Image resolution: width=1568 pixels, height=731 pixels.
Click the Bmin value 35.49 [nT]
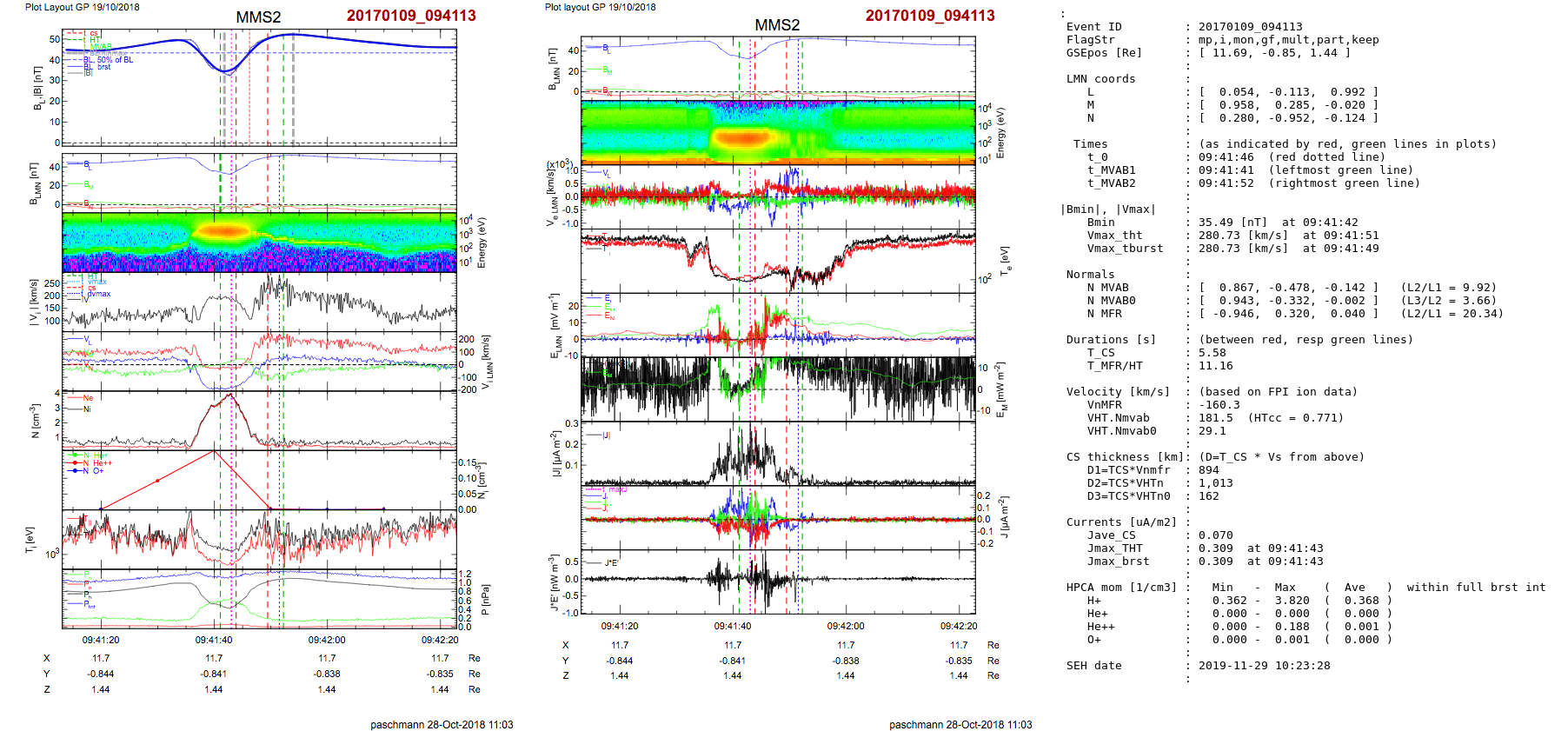click(1233, 223)
